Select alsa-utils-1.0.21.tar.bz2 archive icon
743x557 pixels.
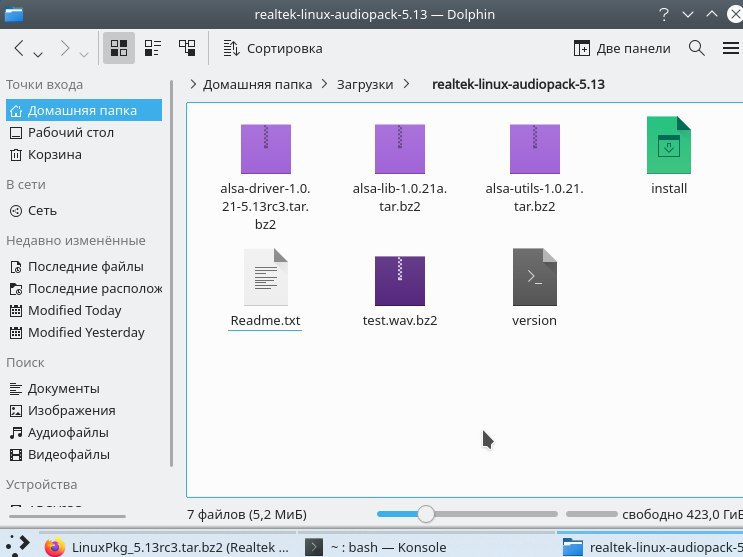[535, 149]
